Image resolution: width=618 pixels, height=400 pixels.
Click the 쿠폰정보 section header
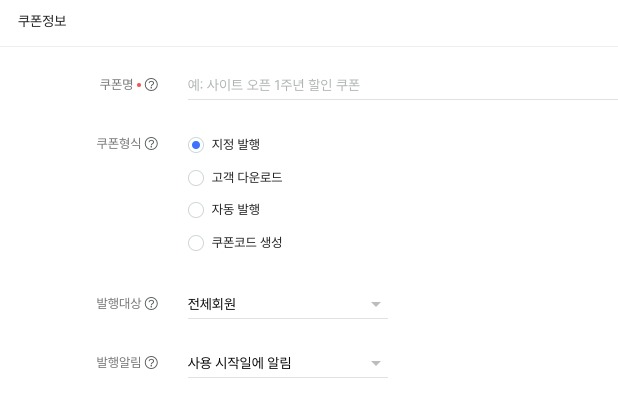pyautogui.click(x=42, y=20)
